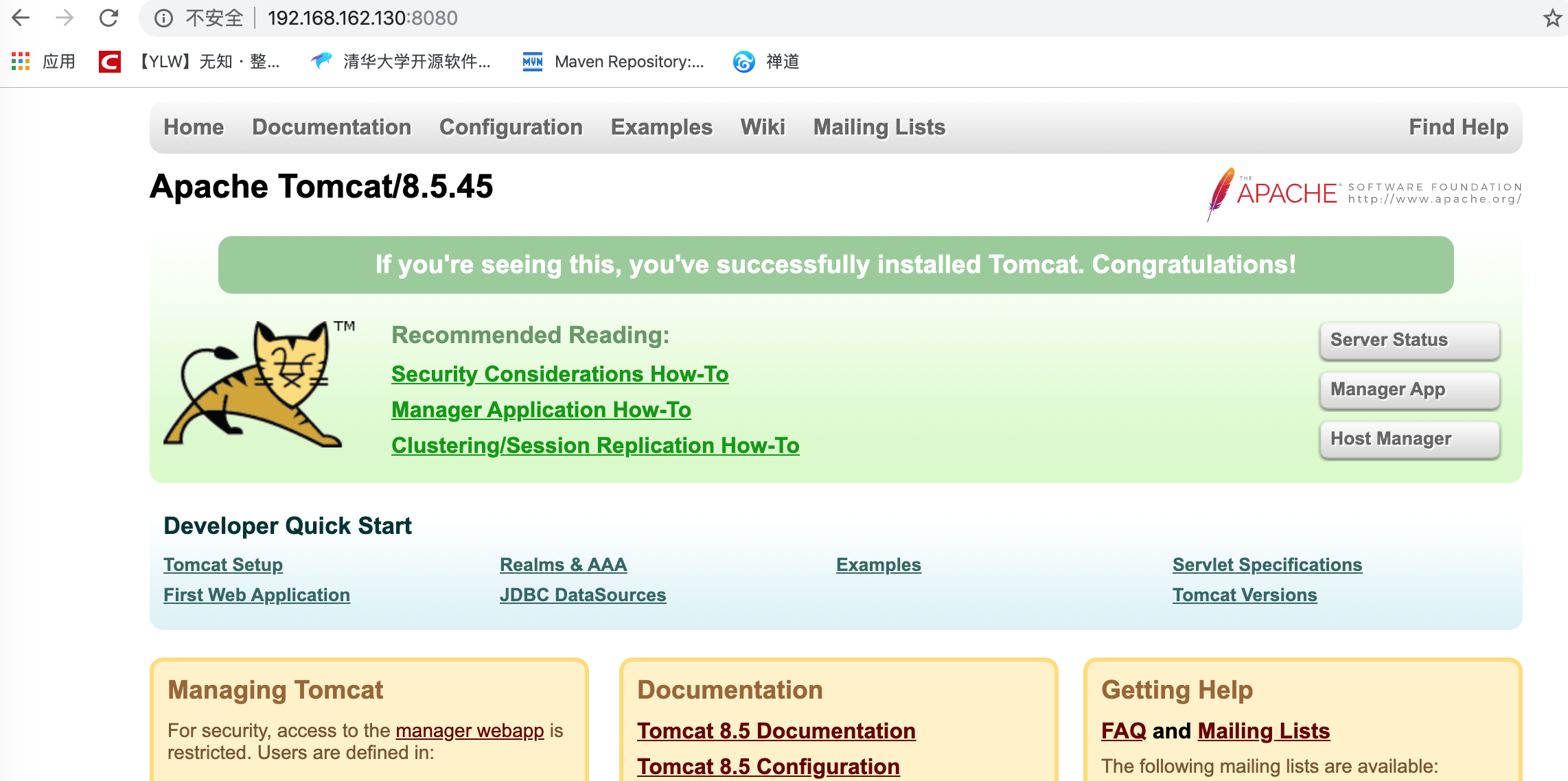
Task: Open the Examples link under Quick Start
Action: point(879,565)
